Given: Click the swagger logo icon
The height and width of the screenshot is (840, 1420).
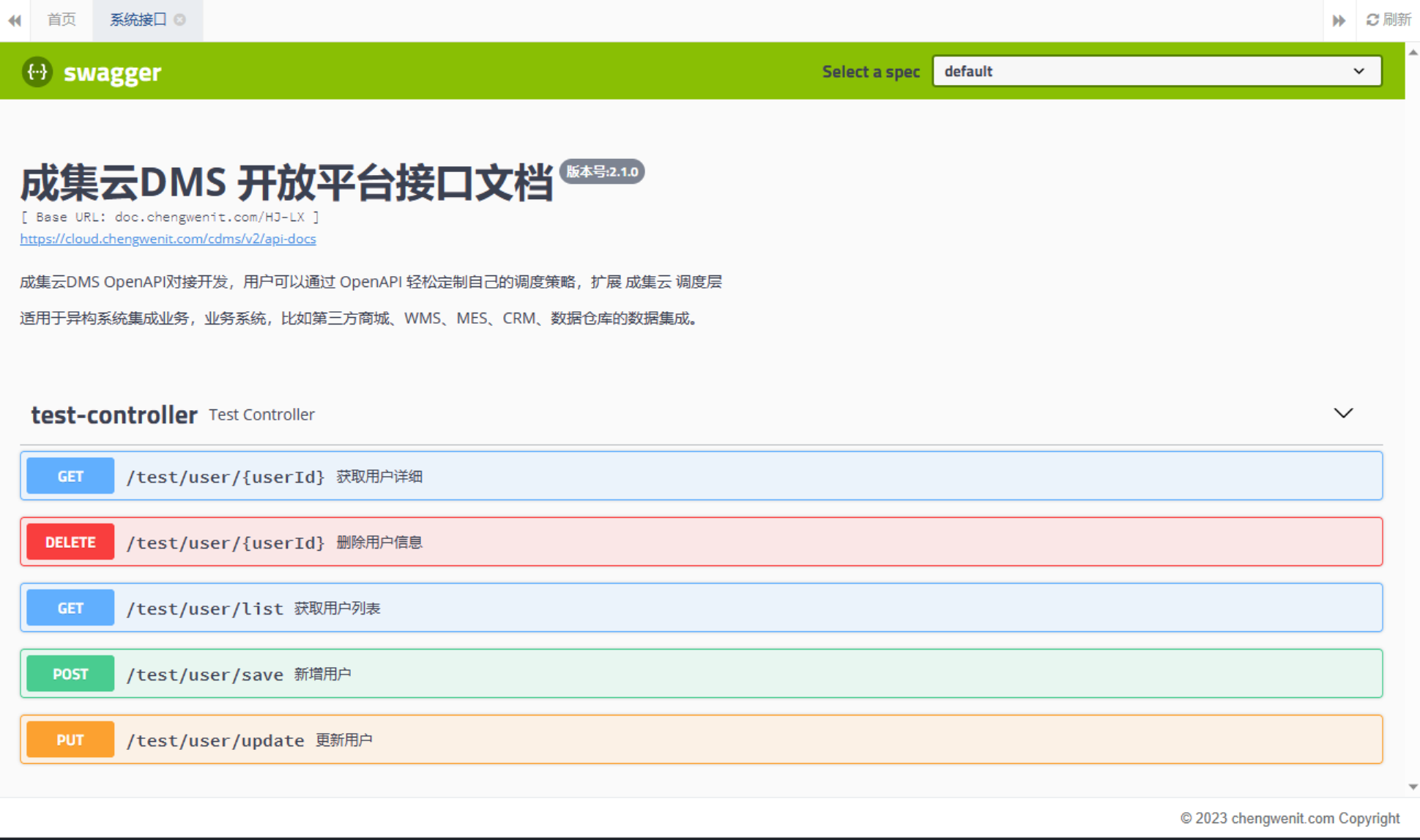Looking at the screenshot, I should 37,72.
